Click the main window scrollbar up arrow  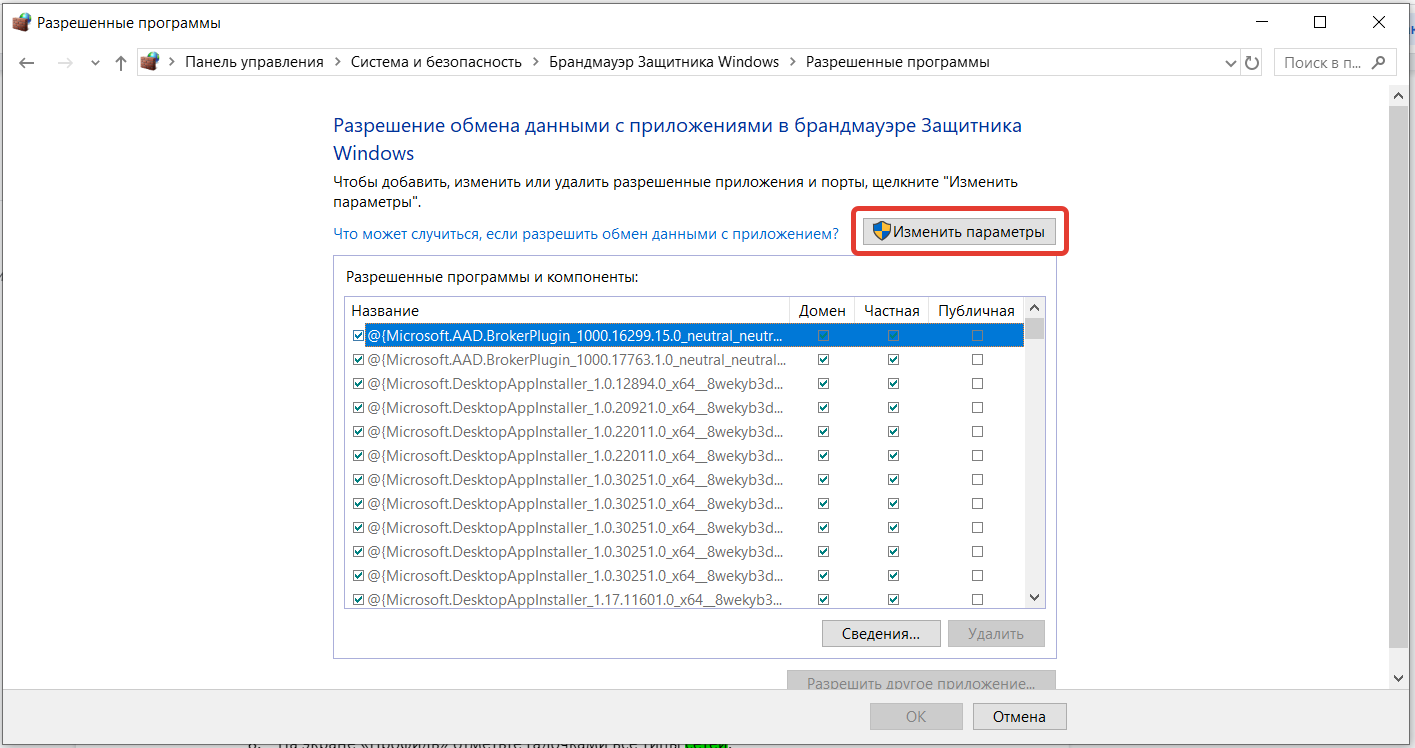tap(1399, 94)
